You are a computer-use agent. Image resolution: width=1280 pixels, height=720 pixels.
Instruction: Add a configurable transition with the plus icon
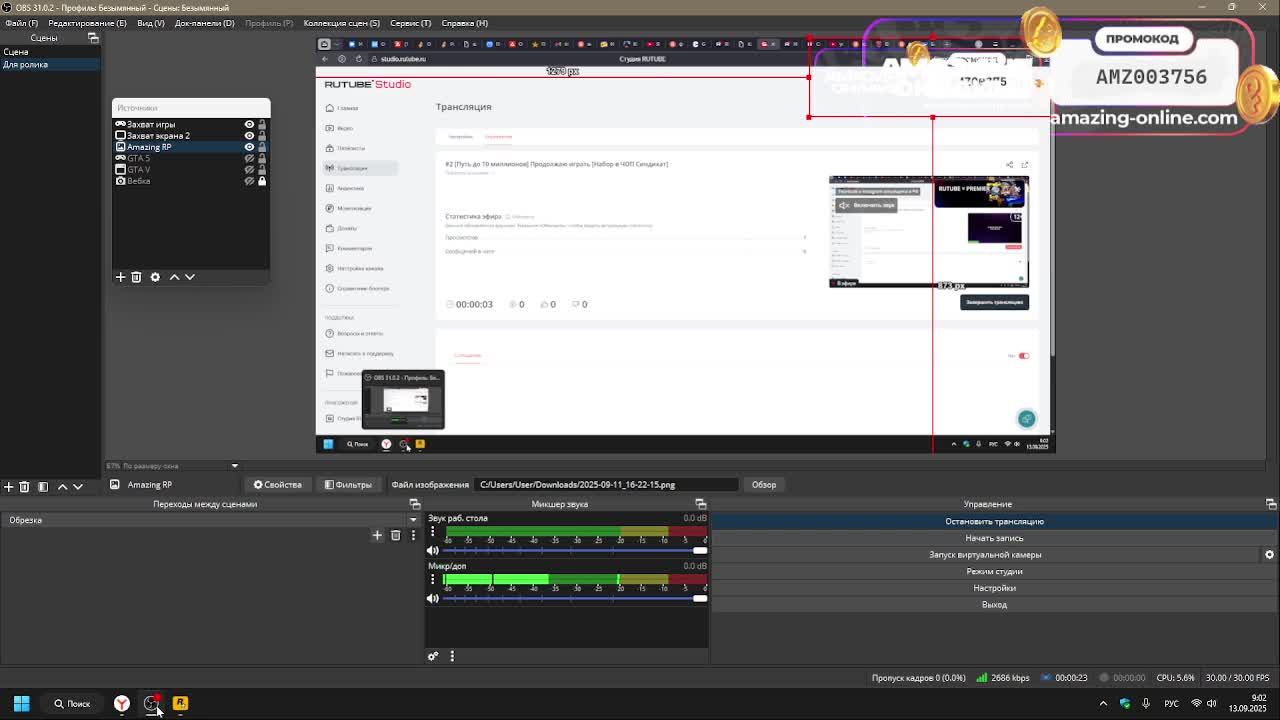click(377, 536)
